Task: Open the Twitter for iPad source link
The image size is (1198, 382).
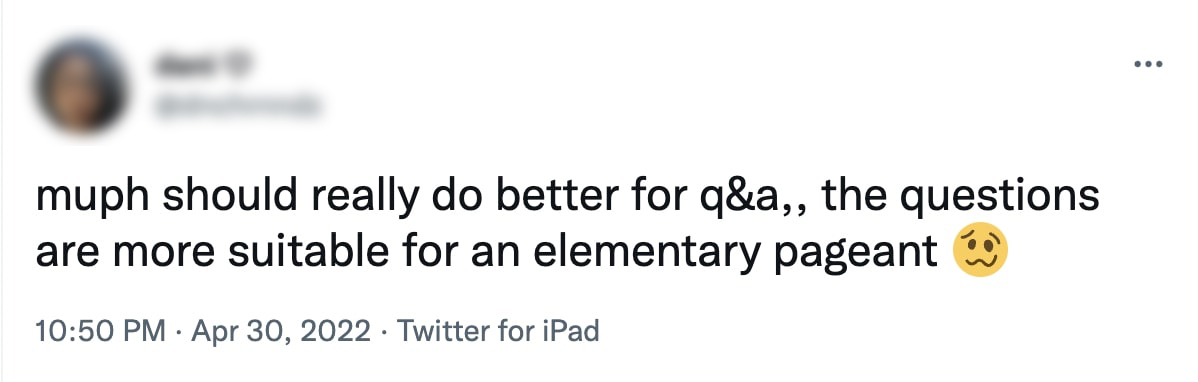Action: pyautogui.click(x=498, y=331)
